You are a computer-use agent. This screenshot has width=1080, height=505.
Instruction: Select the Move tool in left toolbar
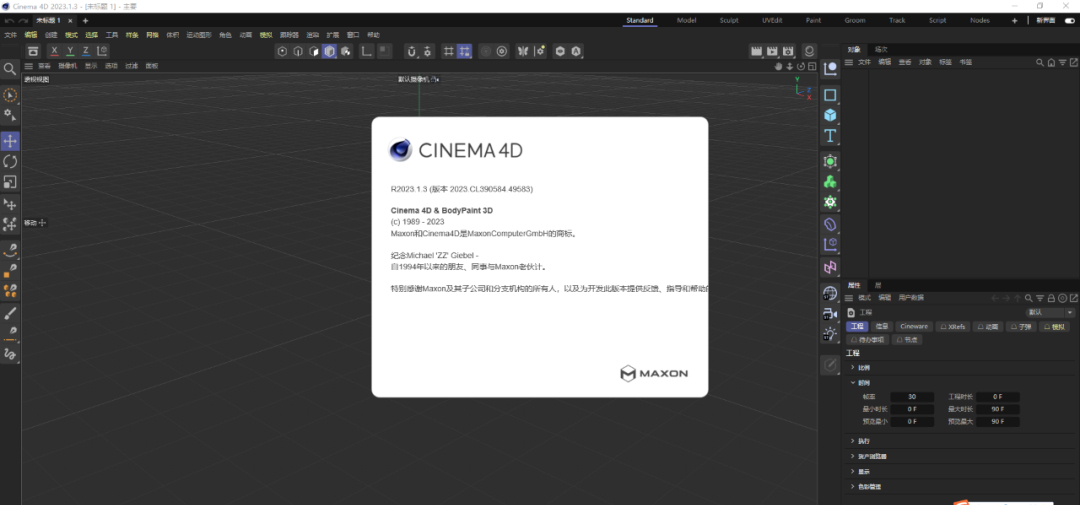pyautogui.click(x=10, y=141)
